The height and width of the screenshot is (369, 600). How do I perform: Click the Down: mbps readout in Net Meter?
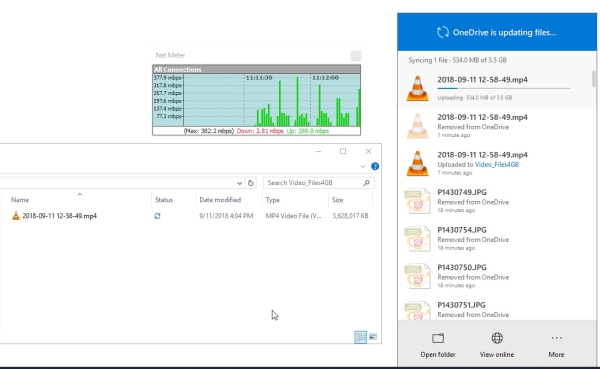(x=260, y=131)
